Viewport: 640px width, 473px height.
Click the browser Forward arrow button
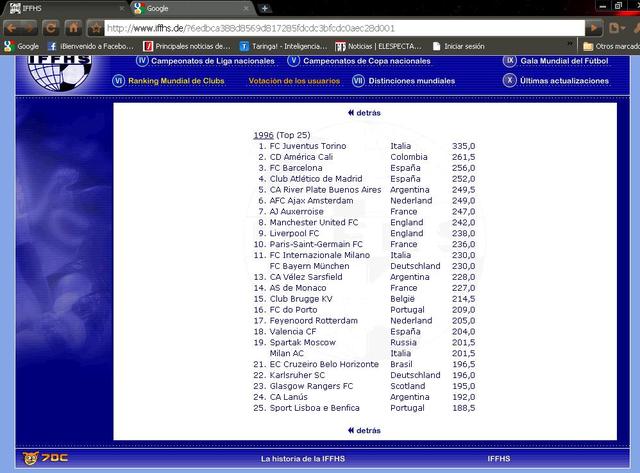30,28
